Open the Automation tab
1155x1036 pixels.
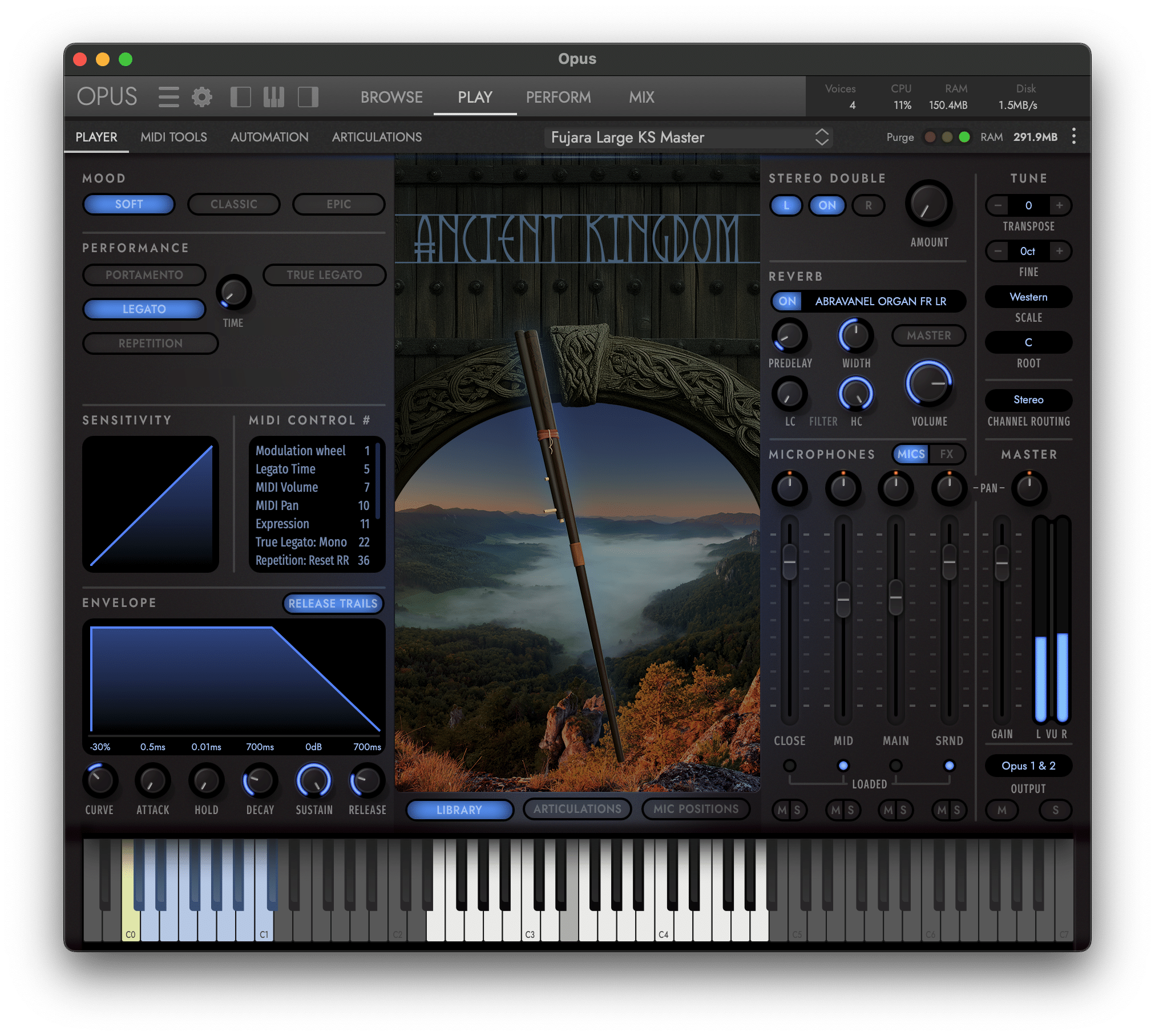269,137
